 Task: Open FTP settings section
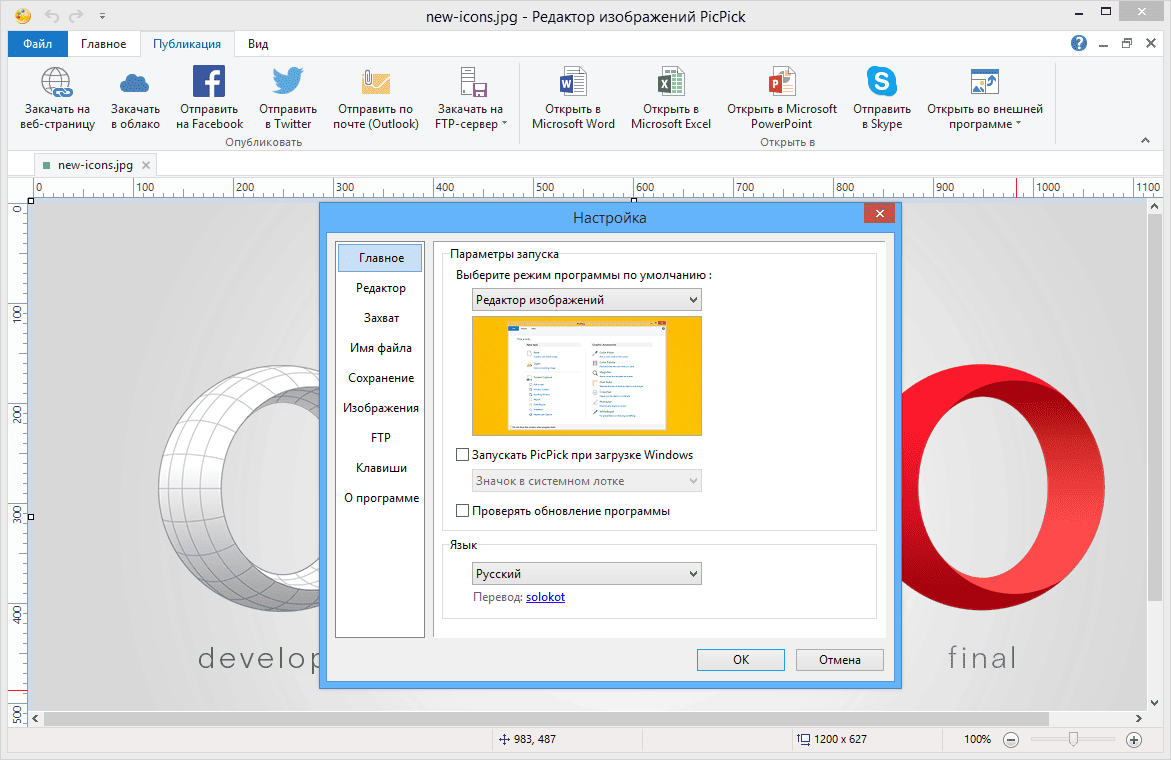381,437
